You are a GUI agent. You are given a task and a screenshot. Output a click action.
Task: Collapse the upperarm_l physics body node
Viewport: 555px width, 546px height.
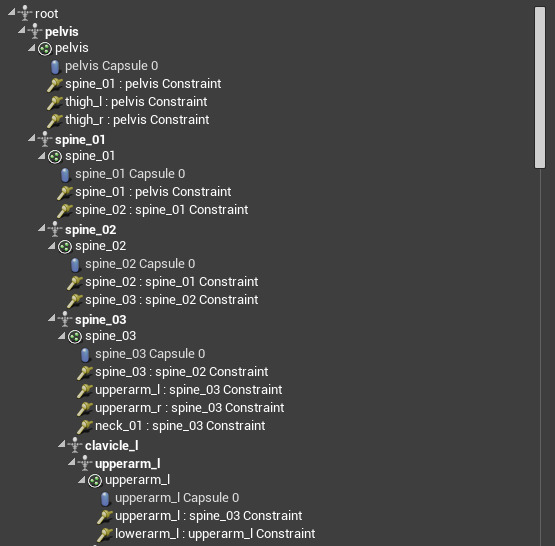(82, 479)
